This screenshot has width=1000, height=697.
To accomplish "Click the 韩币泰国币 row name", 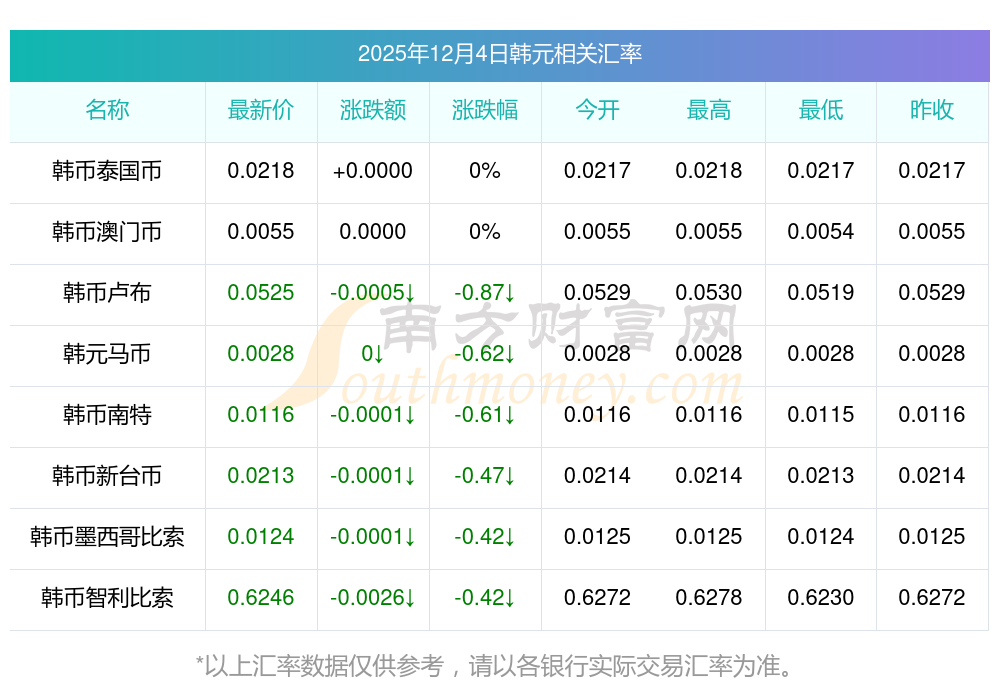I will click(x=107, y=171).
